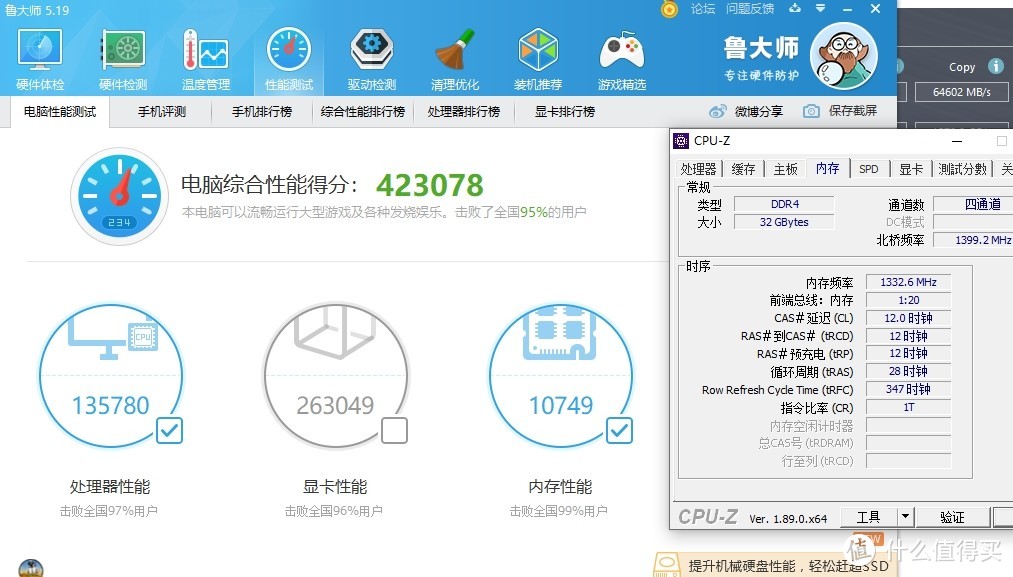Open CPU-Z 显卡 tab
Image resolution: width=1013 pixels, height=577 pixels.
[x=911, y=169]
